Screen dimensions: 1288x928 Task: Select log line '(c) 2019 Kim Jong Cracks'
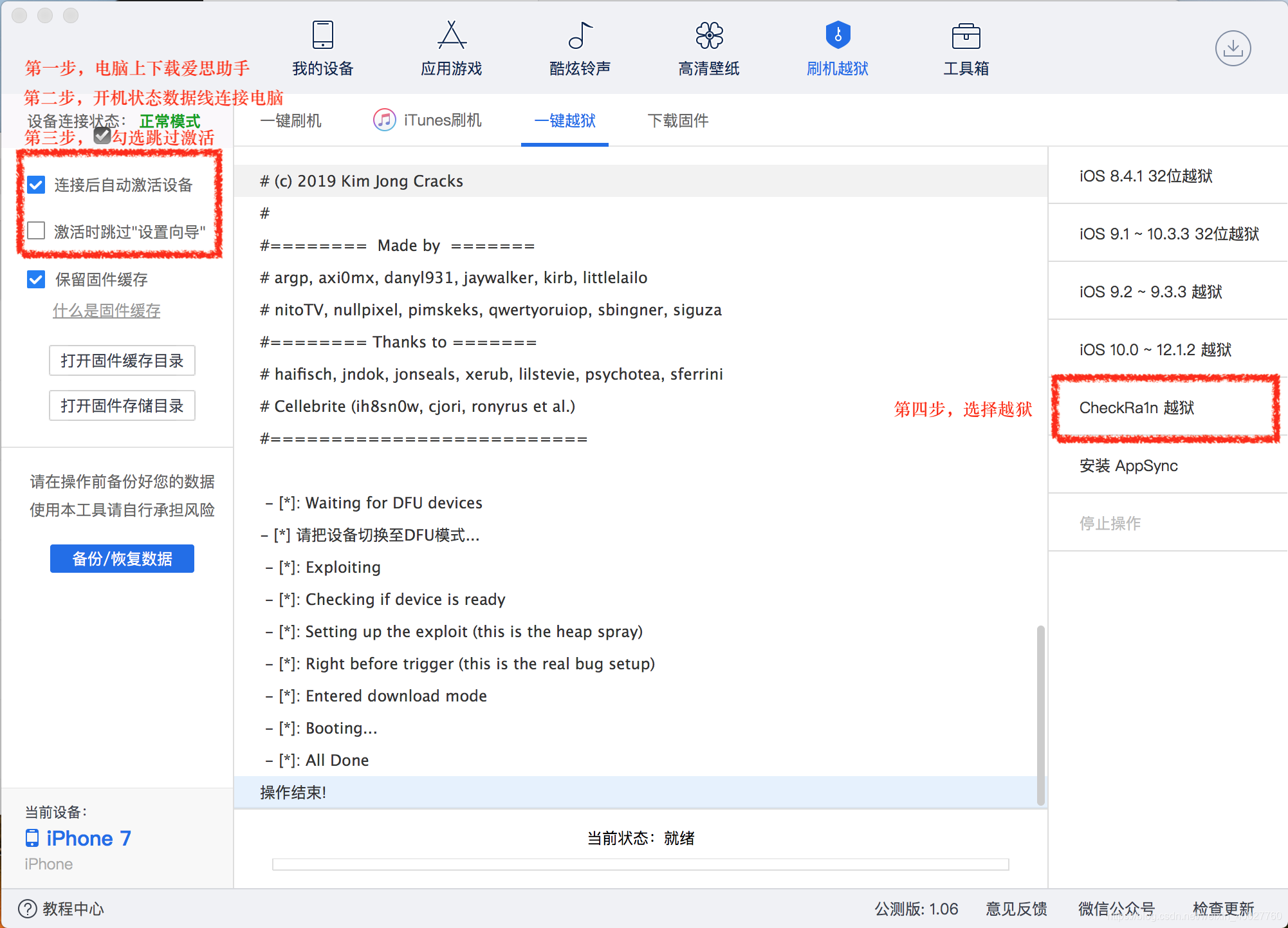tap(641, 181)
